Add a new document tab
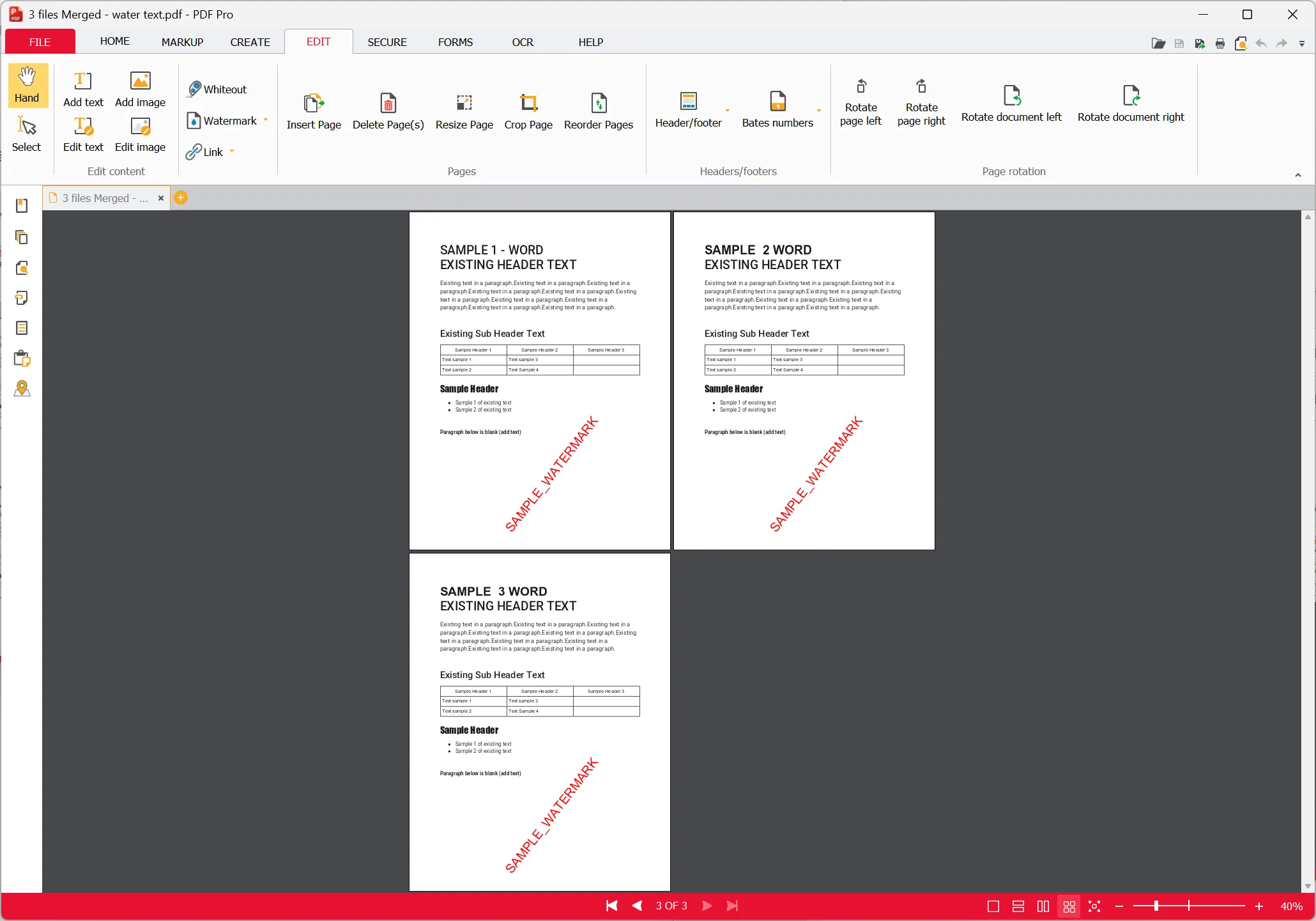1316x921 pixels. click(181, 198)
